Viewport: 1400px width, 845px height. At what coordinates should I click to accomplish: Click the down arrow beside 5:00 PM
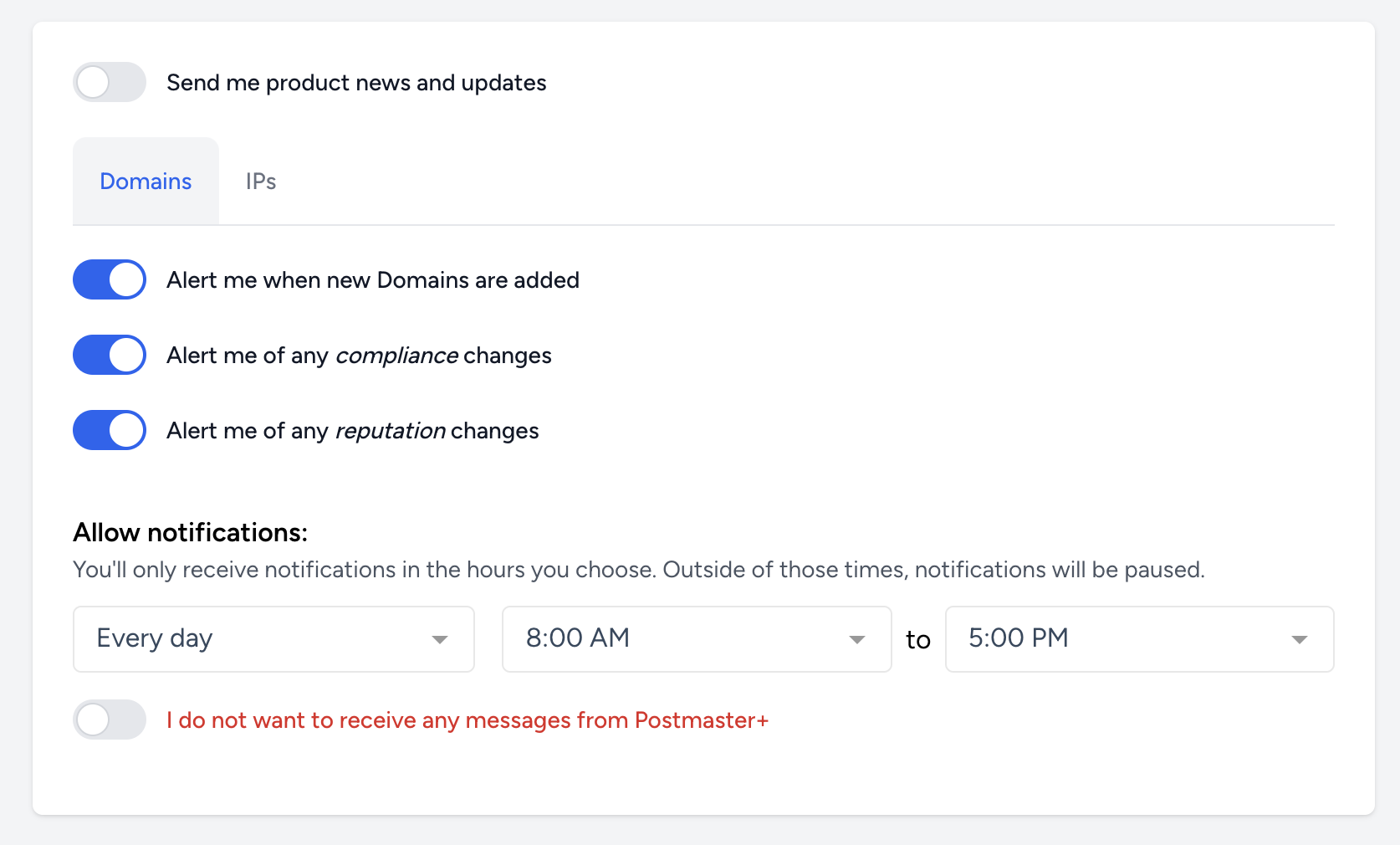click(1298, 639)
